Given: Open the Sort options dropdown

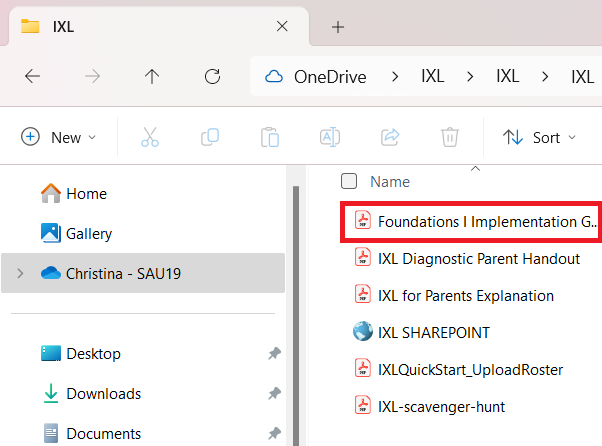Looking at the screenshot, I should pos(539,137).
